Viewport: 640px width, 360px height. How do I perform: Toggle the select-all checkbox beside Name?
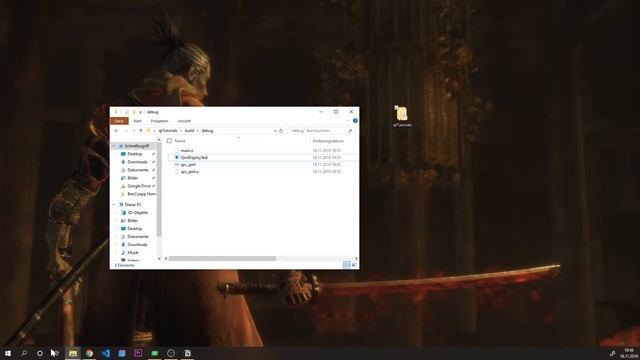click(x=169, y=141)
